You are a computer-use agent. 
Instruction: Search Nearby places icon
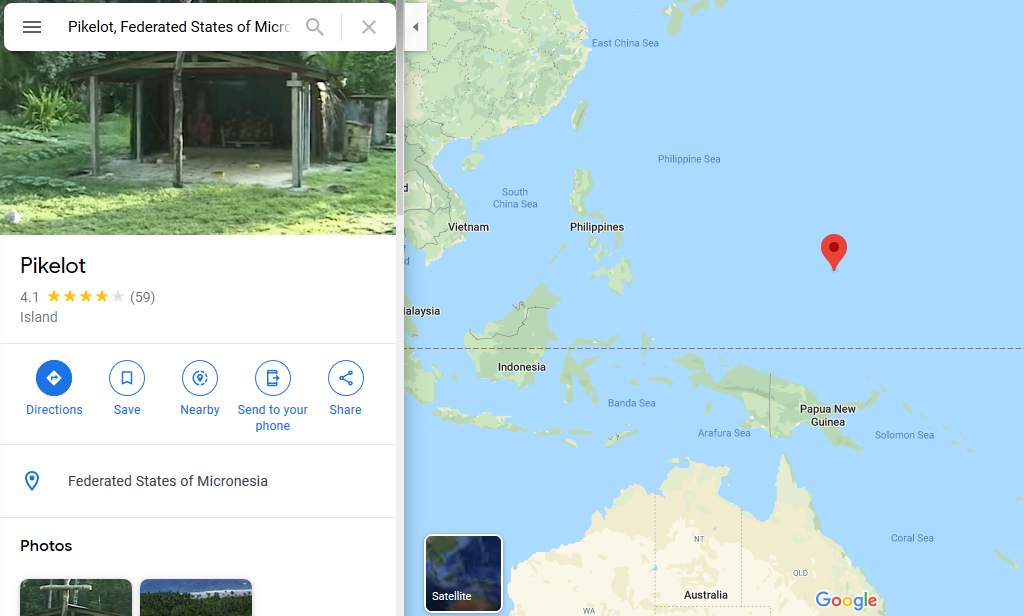click(x=200, y=379)
